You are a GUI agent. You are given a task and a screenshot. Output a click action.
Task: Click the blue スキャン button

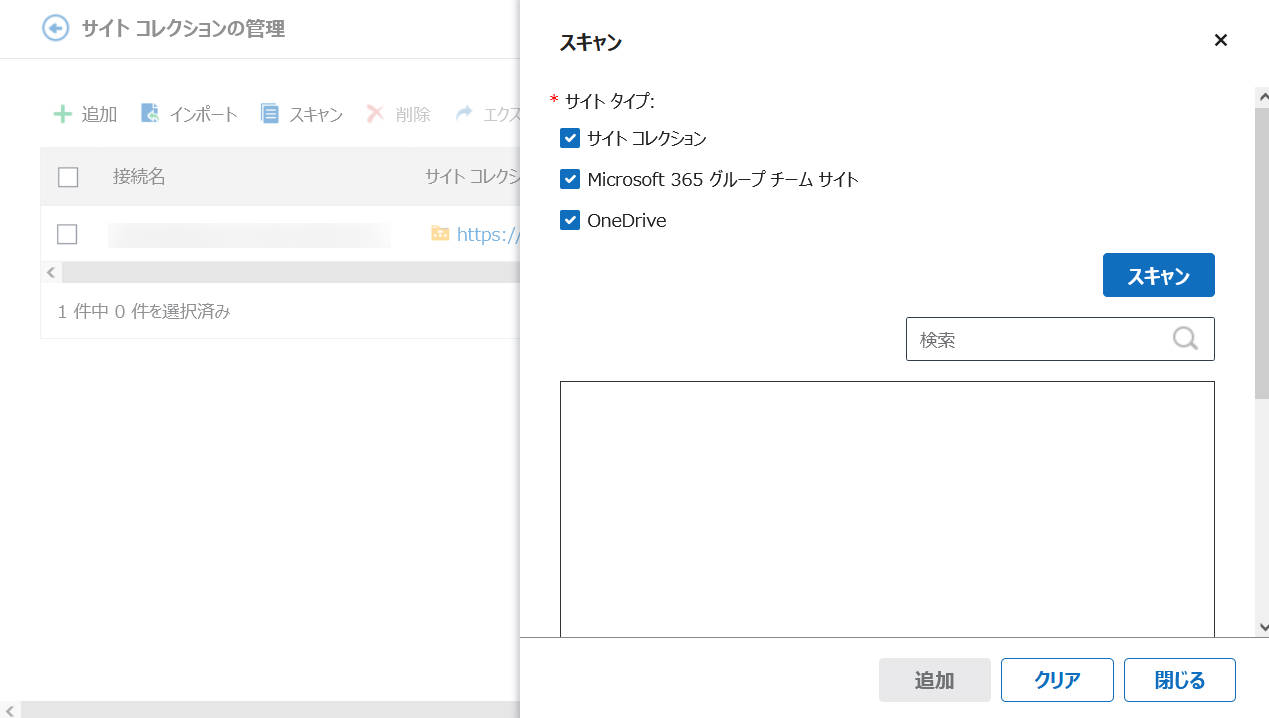(x=1158, y=275)
